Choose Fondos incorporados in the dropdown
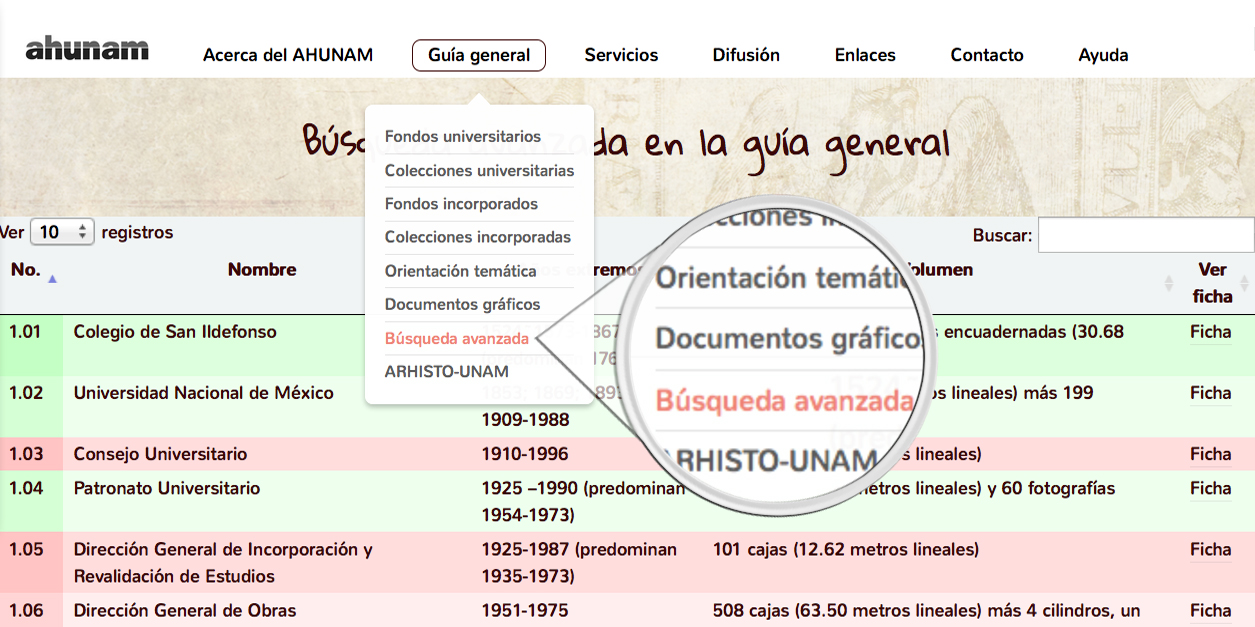 pyautogui.click(x=462, y=204)
